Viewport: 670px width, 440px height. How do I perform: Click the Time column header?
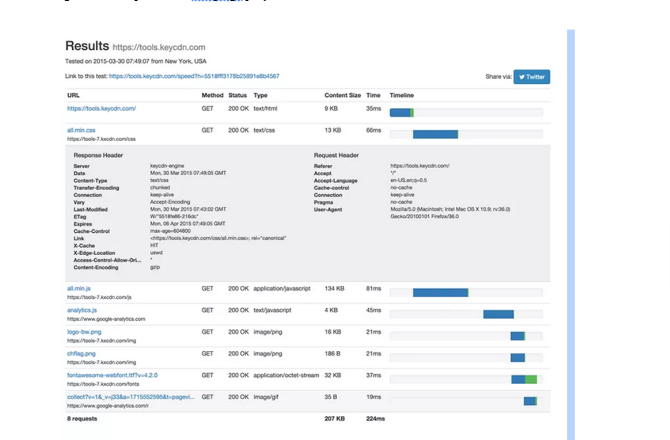tap(373, 95)
